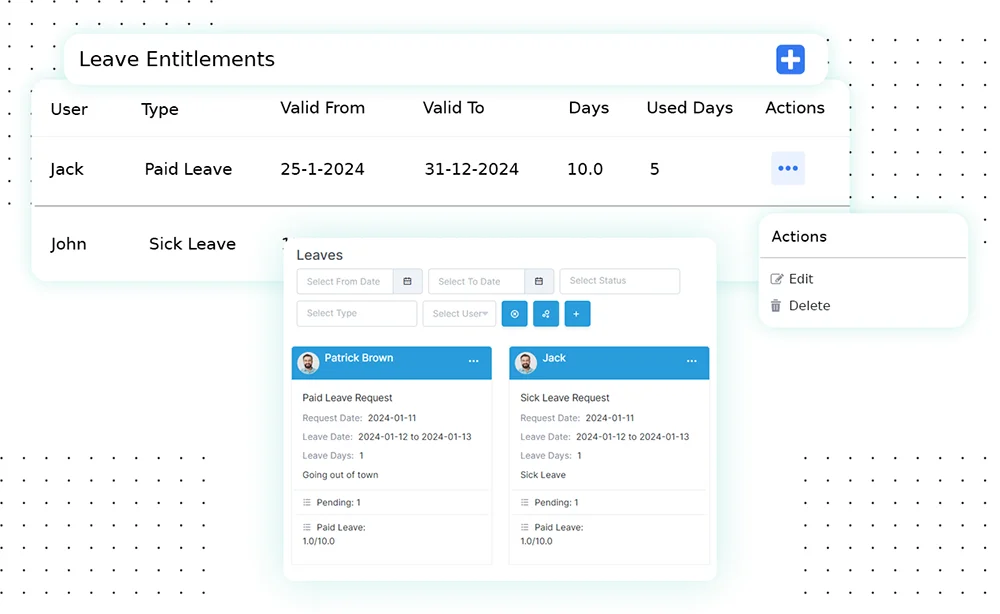Click the Used Days column header
The image size is (1000, 614).
tap(689, 108)
